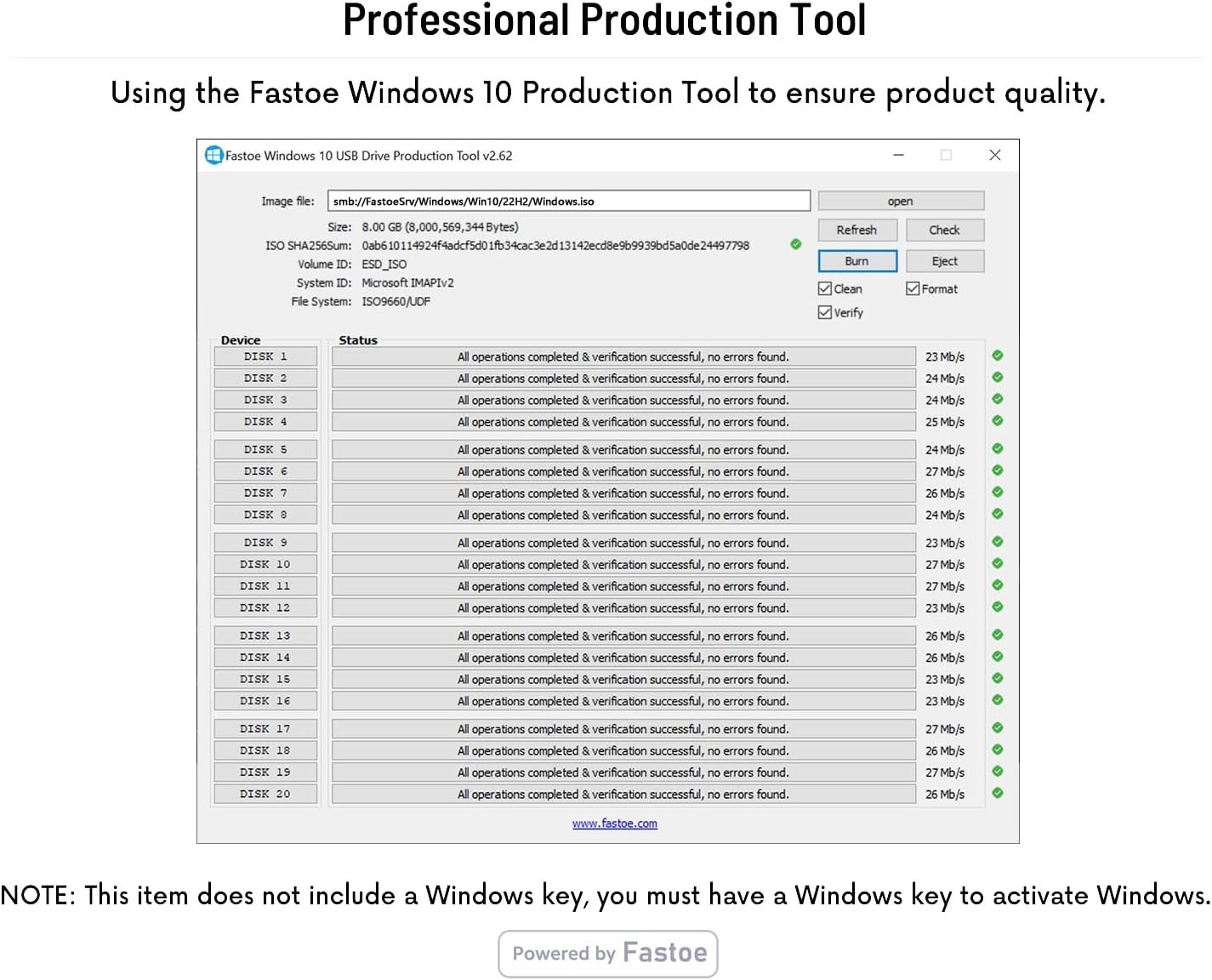Click the green checkmark beside ISO SHA256Sum
Image resolution: width=1212 pixels, height=980 pixels.
pyautogui.click(x=796, y=244)
